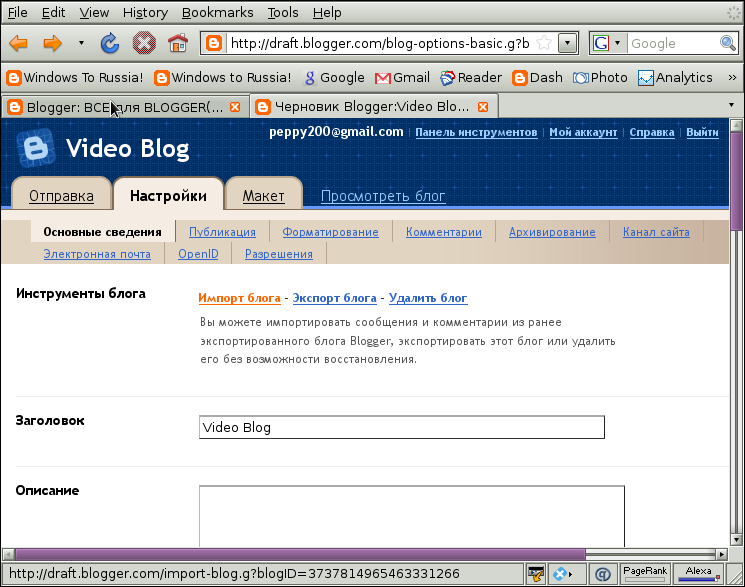The width and height of the screenshot is (745, 587).
Task: Switch to the 'Отправка' tab
Action: tap(61, 195)
